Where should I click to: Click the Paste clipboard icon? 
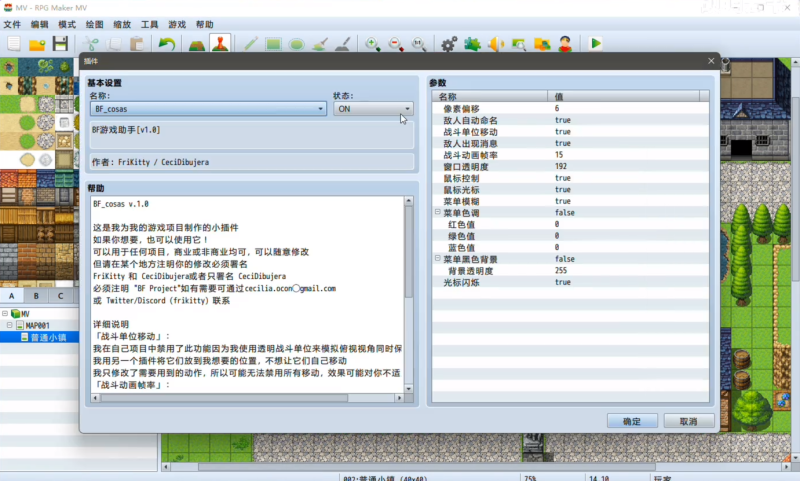(137, 44)
